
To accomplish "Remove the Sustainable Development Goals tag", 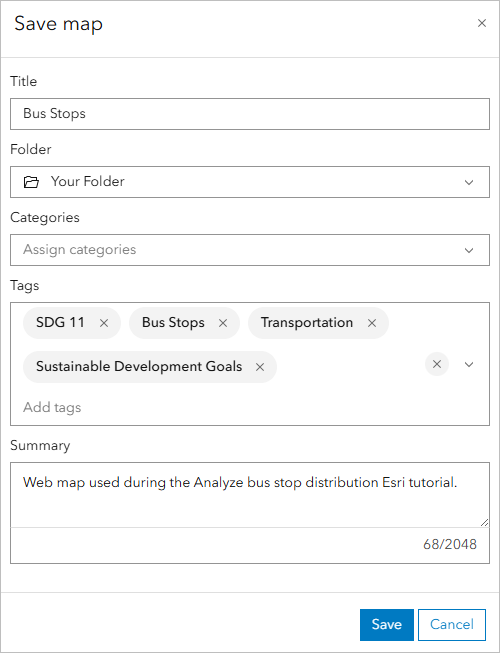I will [x=260, y=367].
